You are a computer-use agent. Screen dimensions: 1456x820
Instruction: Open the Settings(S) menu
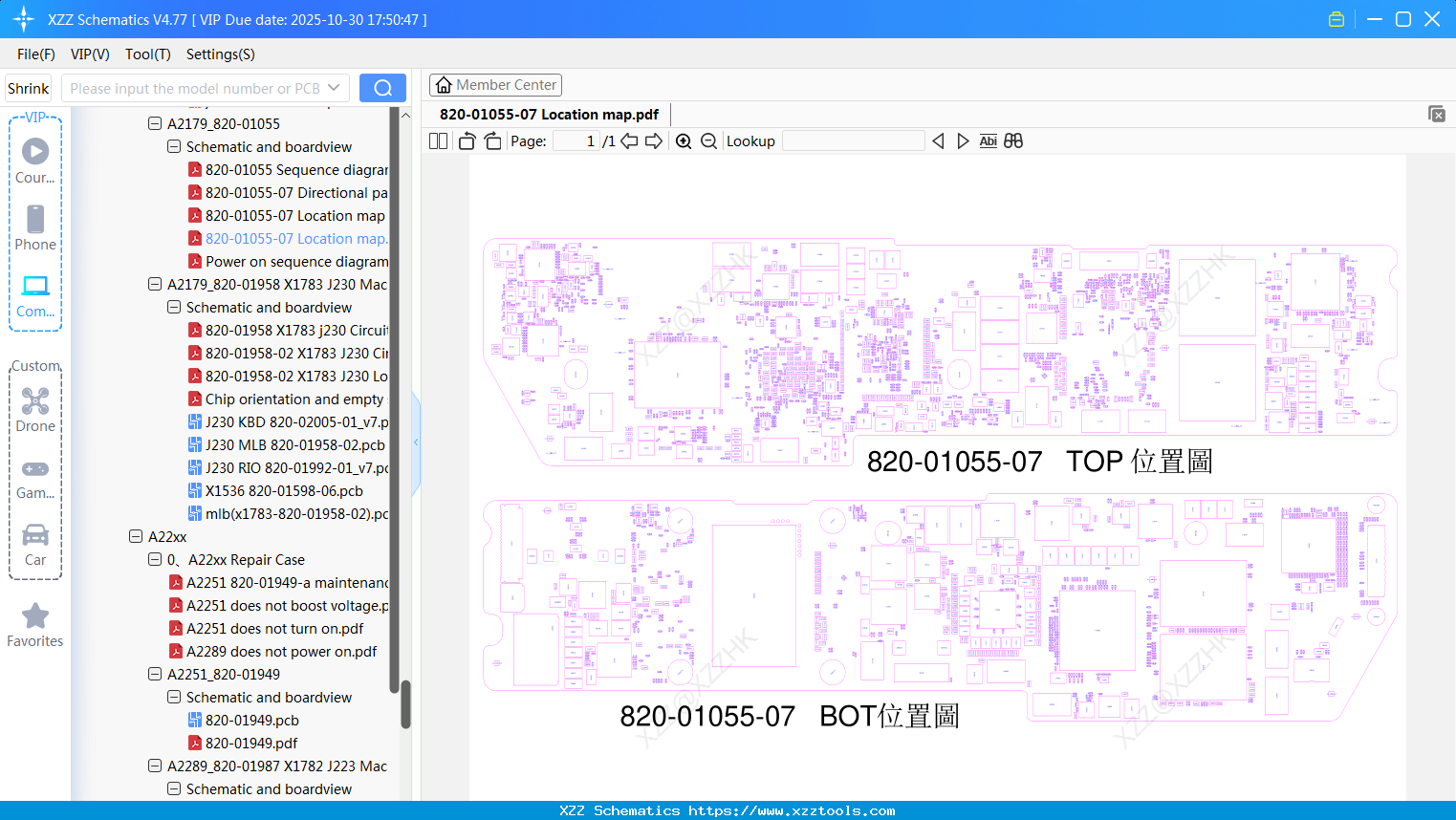(x=221, y=54)
